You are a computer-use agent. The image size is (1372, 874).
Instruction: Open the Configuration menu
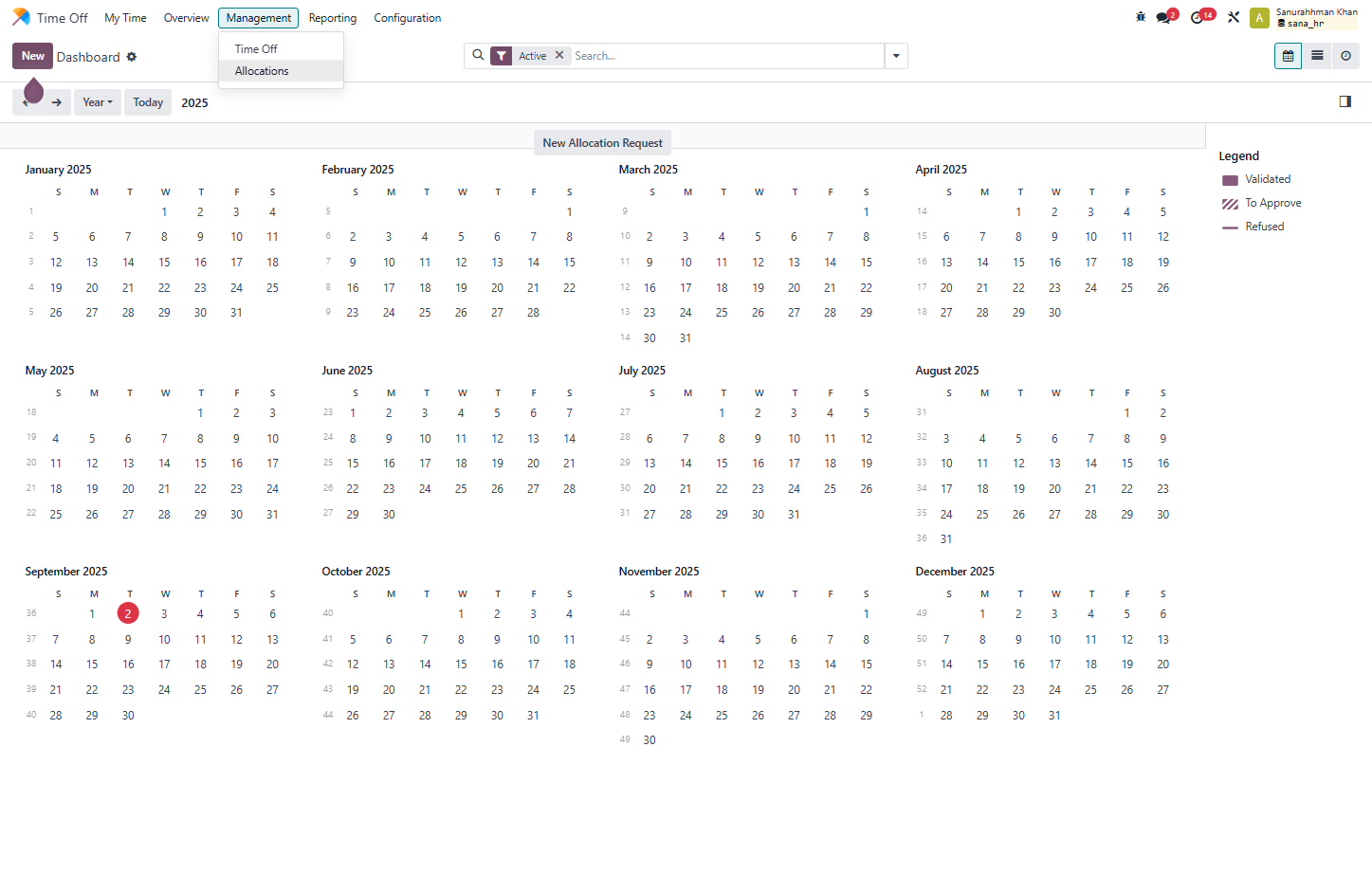(x=408, y=18)
